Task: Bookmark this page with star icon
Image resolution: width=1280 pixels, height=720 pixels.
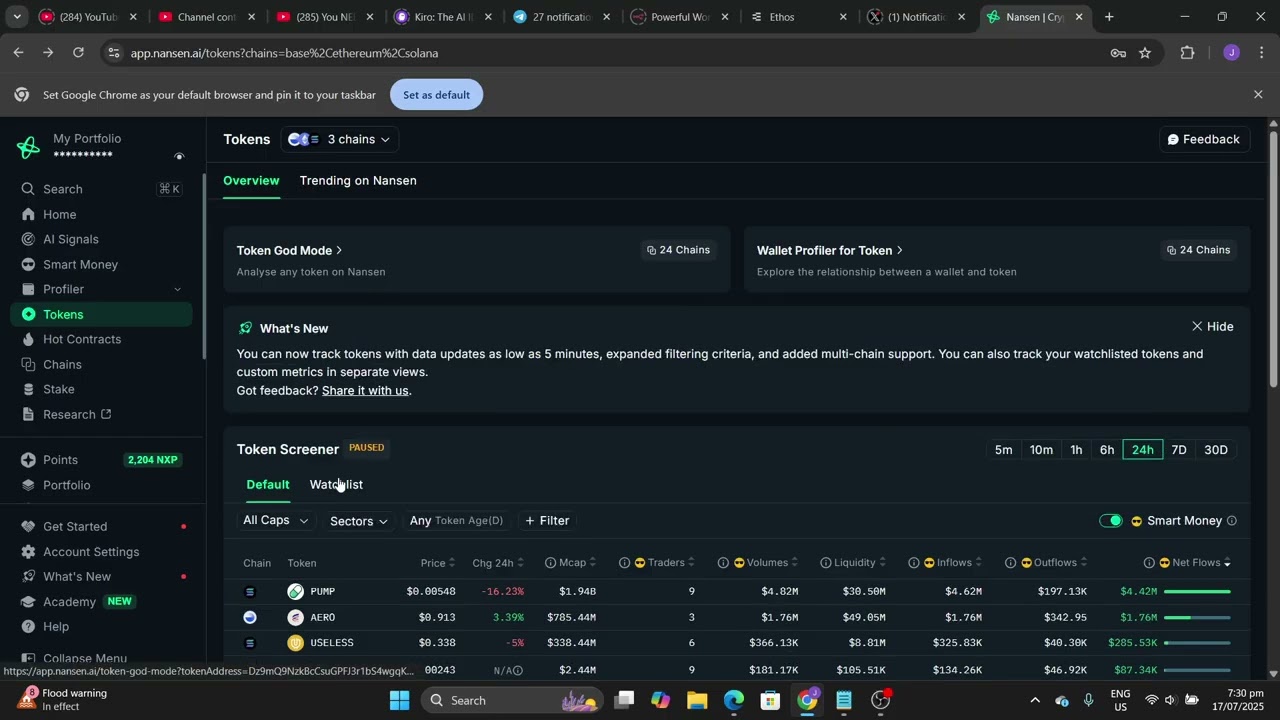Action: click(x=1145, y=53)
